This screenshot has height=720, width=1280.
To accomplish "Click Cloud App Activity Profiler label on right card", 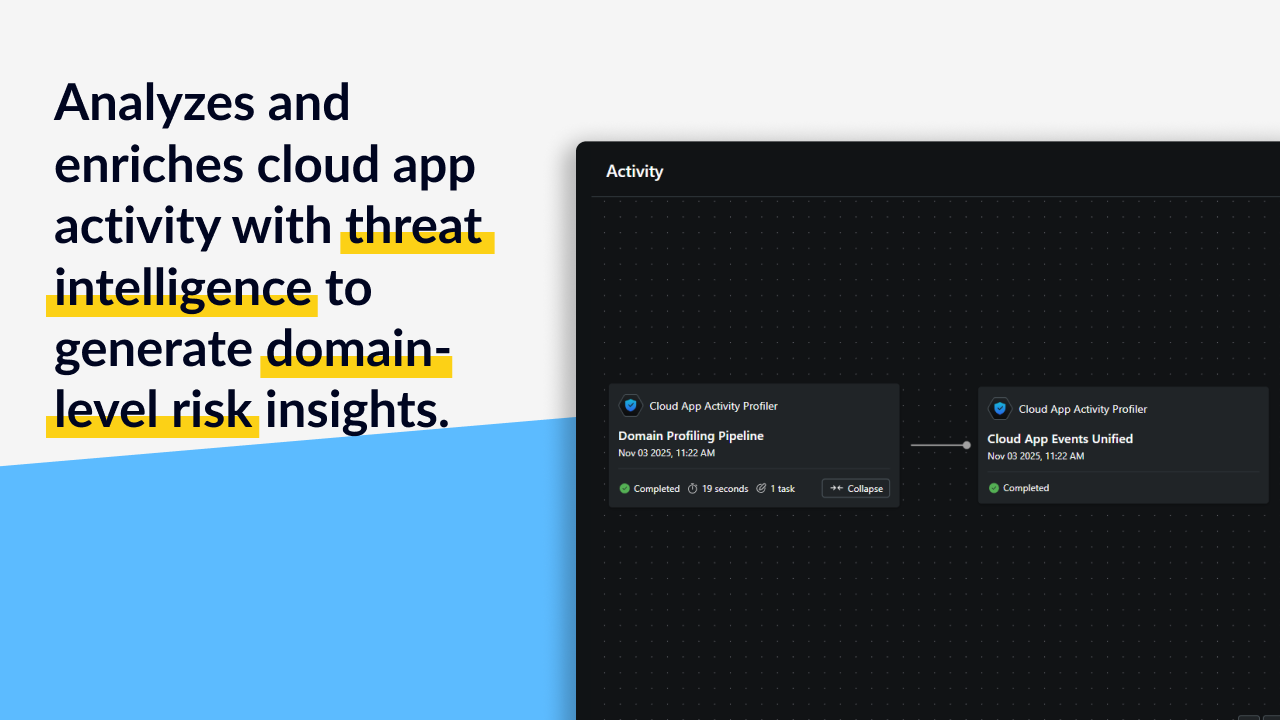I will coord(1082,409).
